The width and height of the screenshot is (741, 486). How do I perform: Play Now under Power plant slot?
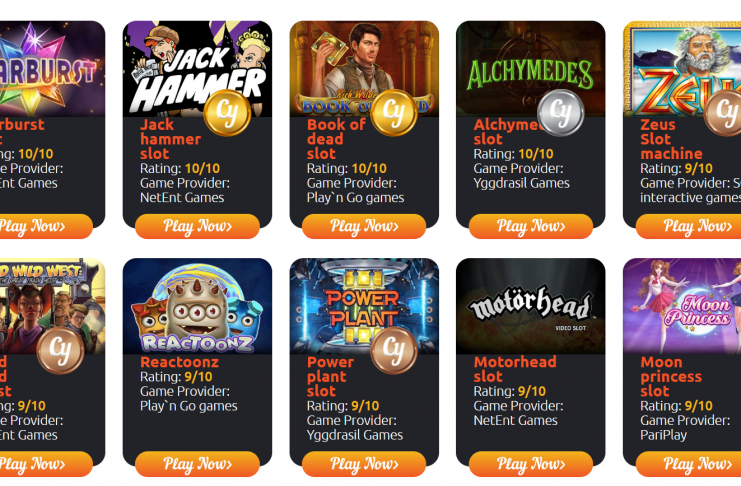click(364, 464)
